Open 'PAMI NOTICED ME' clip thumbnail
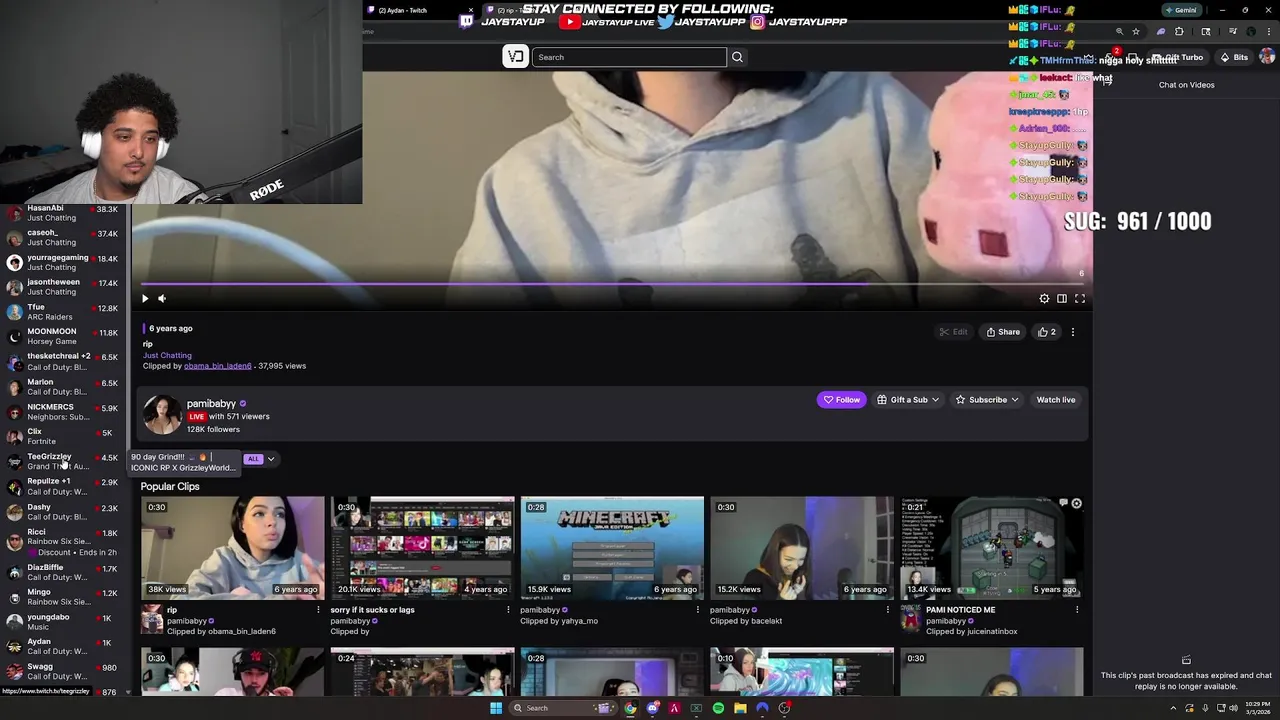This screenshot has width=1280, height=720. coord(991,548)
